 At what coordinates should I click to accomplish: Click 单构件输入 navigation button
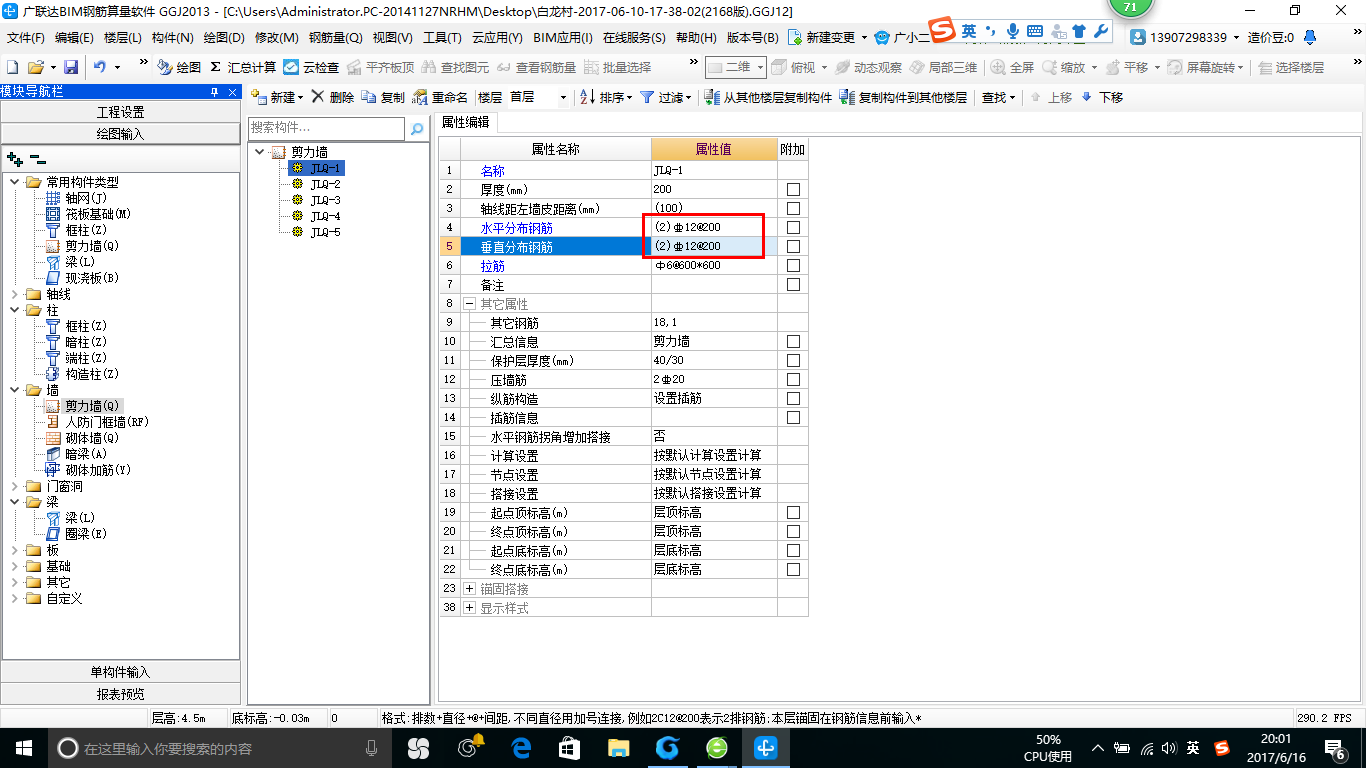tap(120, 672)
